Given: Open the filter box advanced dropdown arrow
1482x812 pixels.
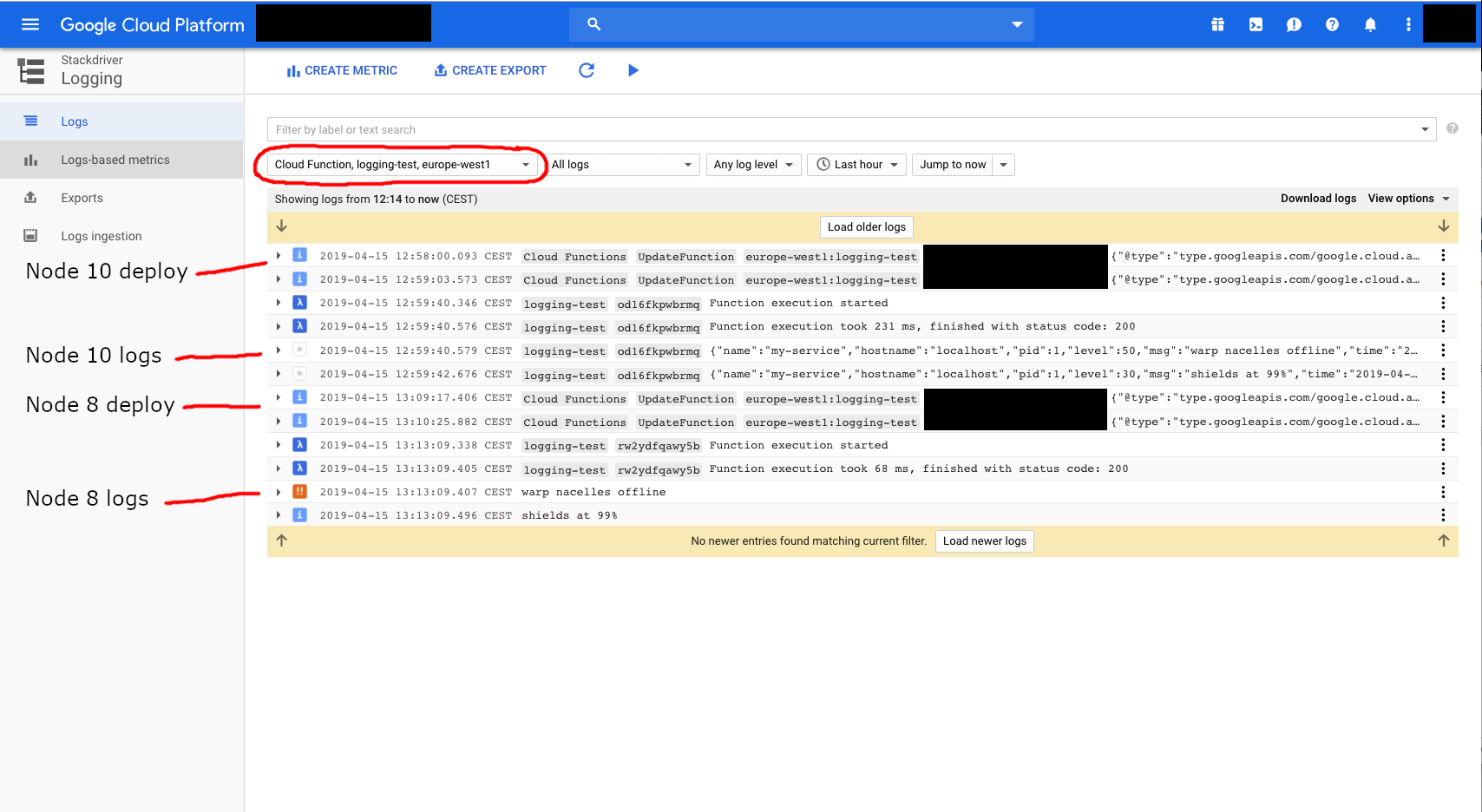Looking at the screenshot, I should tap(1425, 129).
